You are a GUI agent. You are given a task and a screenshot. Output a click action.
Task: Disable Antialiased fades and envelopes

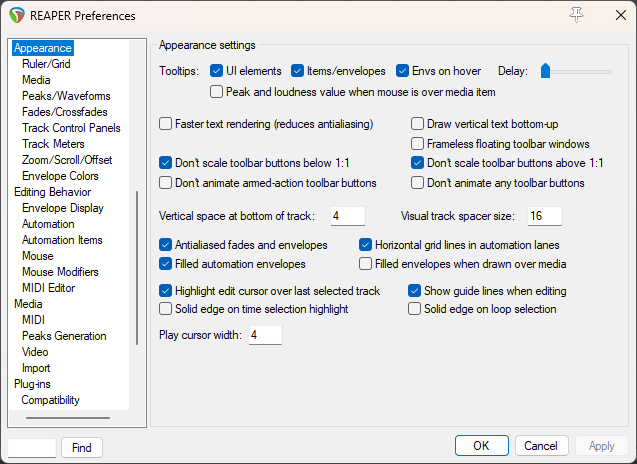(x=166, y=245)
